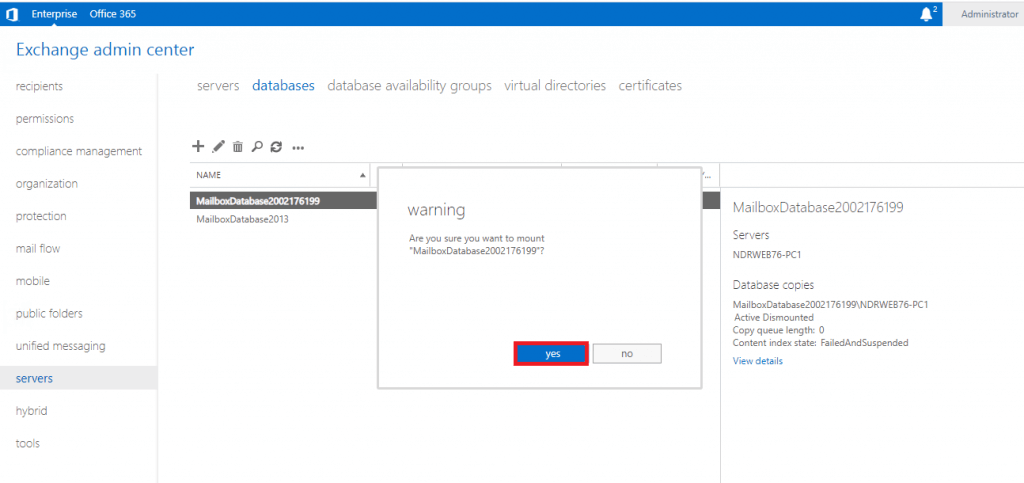Switch to the servers tab
The height and width of the screenshot is (483, 1024).
click(x=218, y=86)
